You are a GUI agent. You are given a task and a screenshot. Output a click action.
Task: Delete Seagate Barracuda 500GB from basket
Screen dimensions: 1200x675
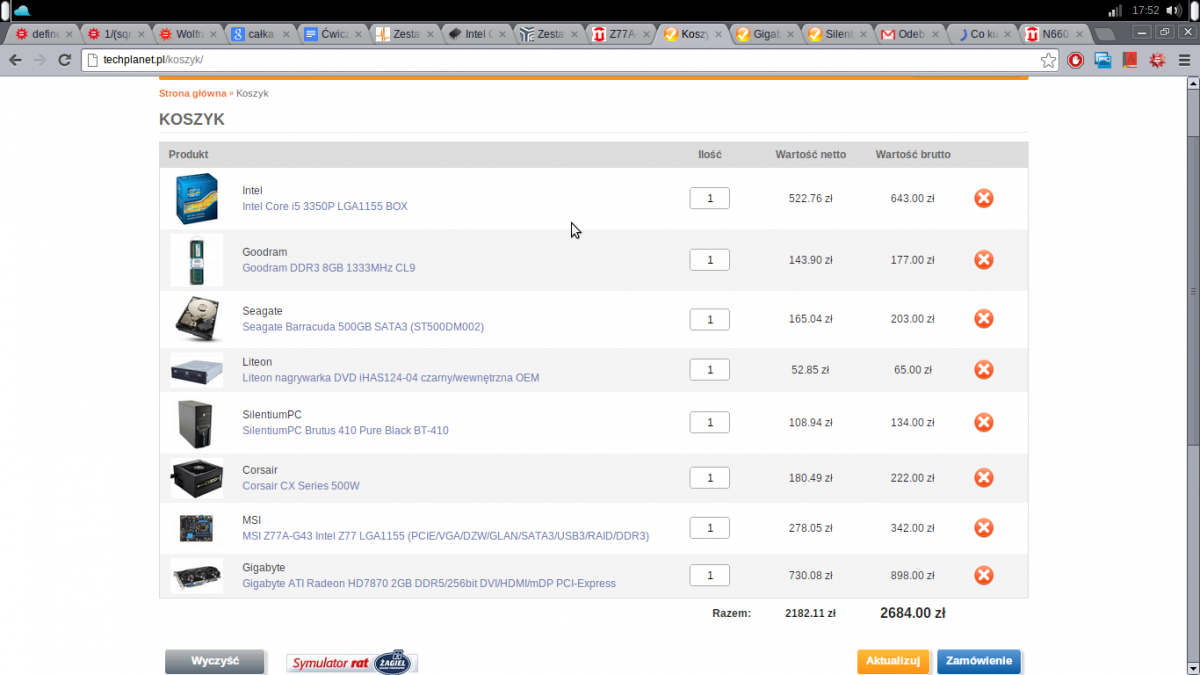pyautogui.click(x=984, y=319)
